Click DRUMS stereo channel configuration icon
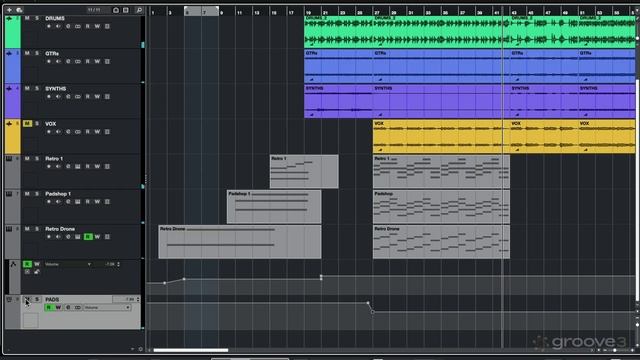640x360 pixels. coord(78,27)
